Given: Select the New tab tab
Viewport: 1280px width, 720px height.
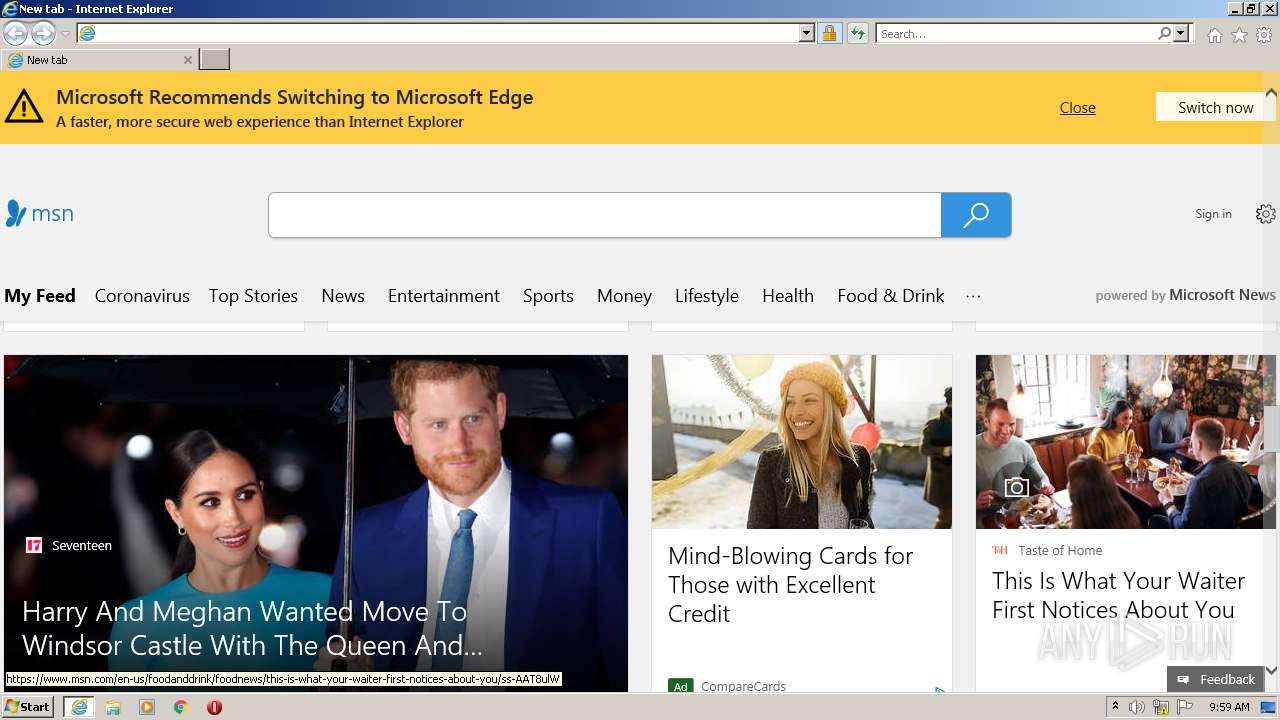Looking at the screenshot, I should click(99, 60).
